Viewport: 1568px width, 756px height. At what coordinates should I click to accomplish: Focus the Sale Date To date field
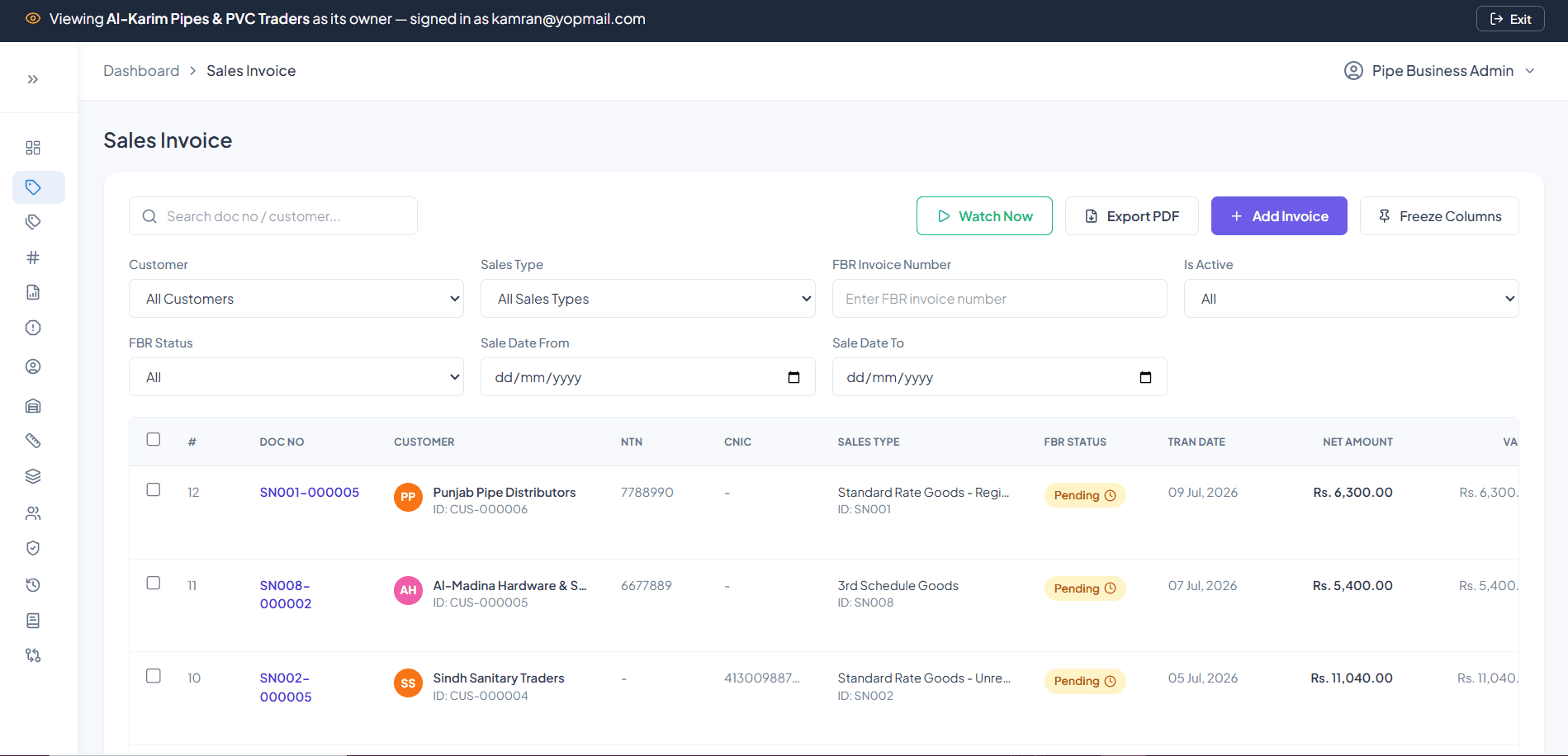[1000, 377]
